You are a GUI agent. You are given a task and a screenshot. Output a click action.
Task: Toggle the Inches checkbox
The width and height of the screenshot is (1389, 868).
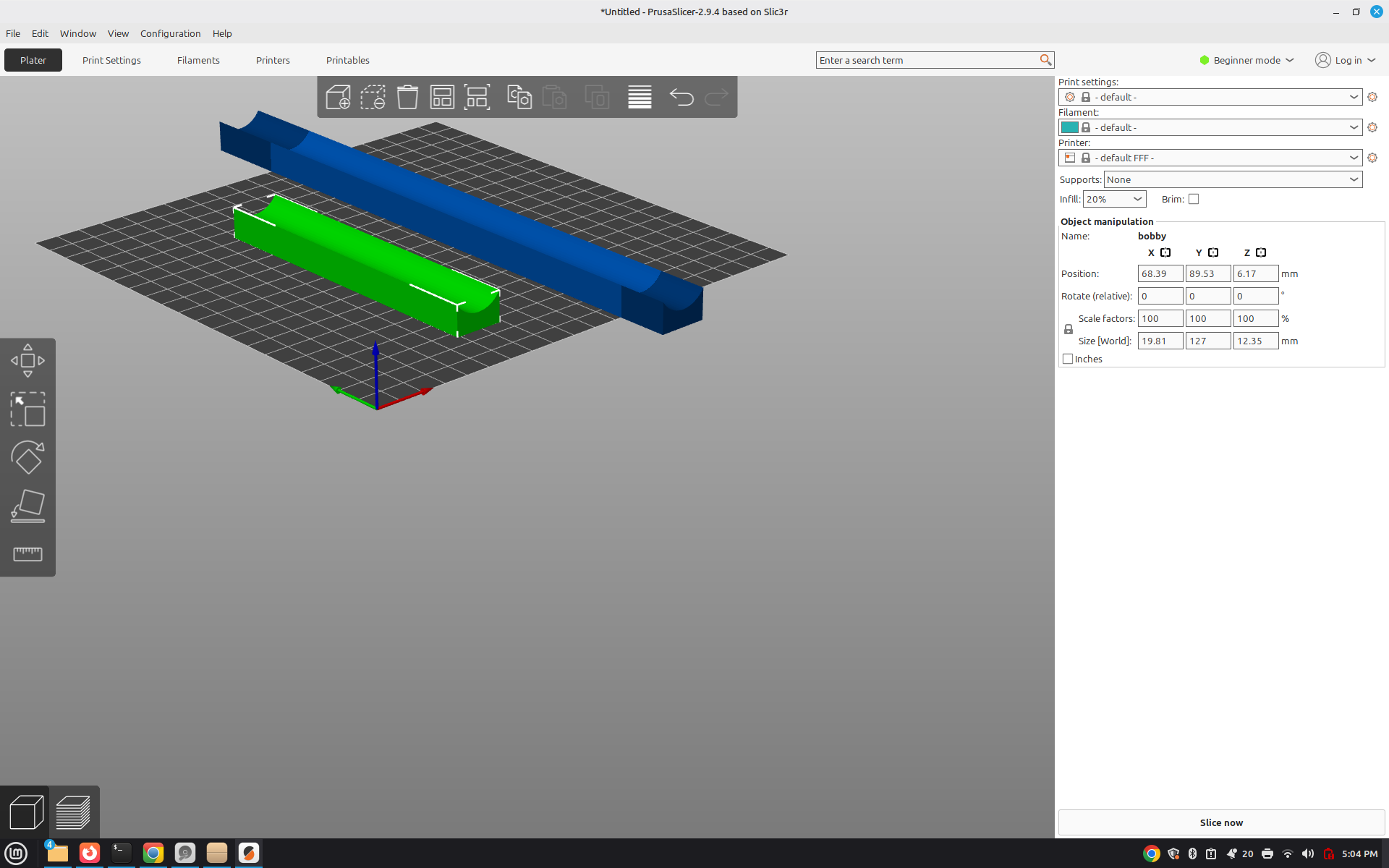(x=1068, y=359)
